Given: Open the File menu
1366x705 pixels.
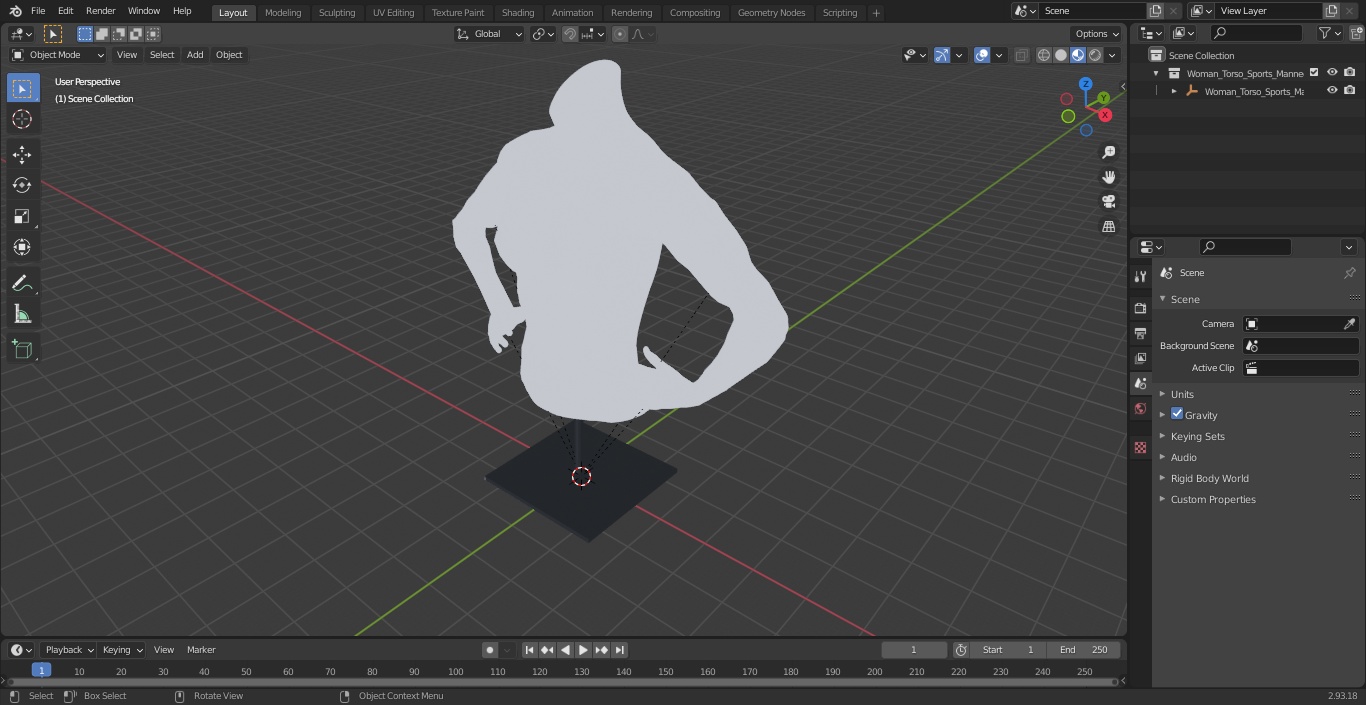Looking at the screenshot, I should (x=38, y=11).
